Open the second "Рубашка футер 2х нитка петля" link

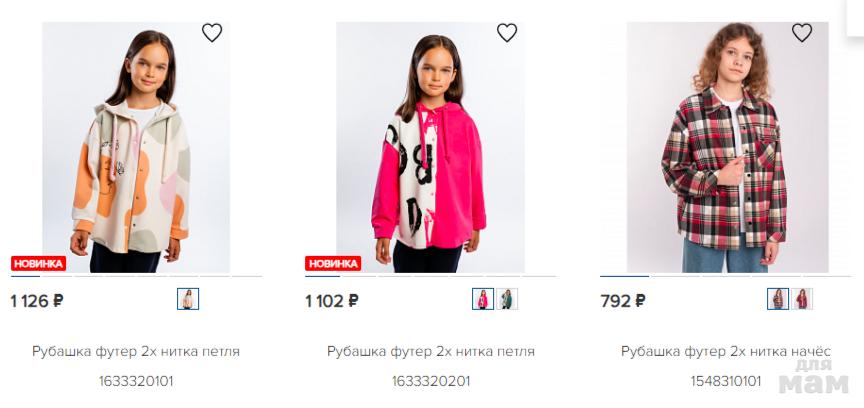tap(431, 351)
